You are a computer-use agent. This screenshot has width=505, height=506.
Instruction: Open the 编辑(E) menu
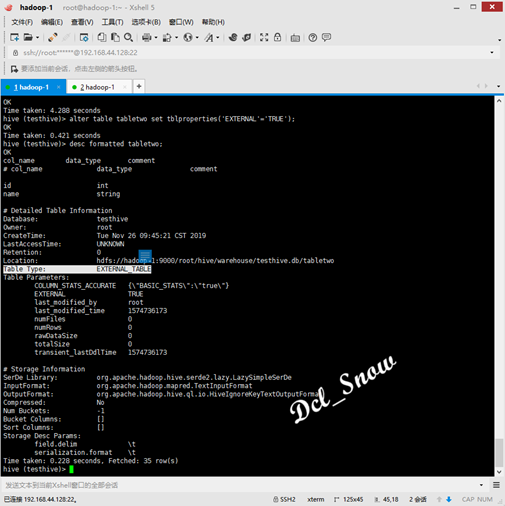click(52, 22)
